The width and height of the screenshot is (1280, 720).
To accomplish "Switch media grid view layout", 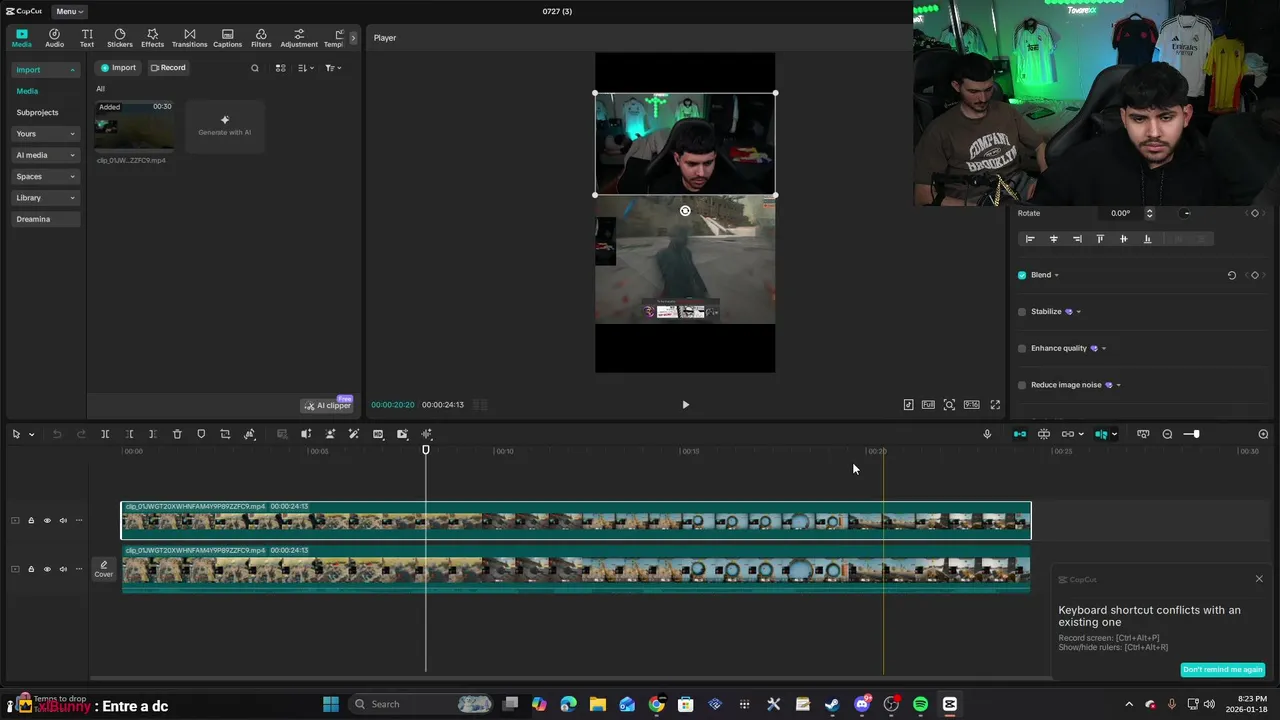I will [x=280, y=68].
